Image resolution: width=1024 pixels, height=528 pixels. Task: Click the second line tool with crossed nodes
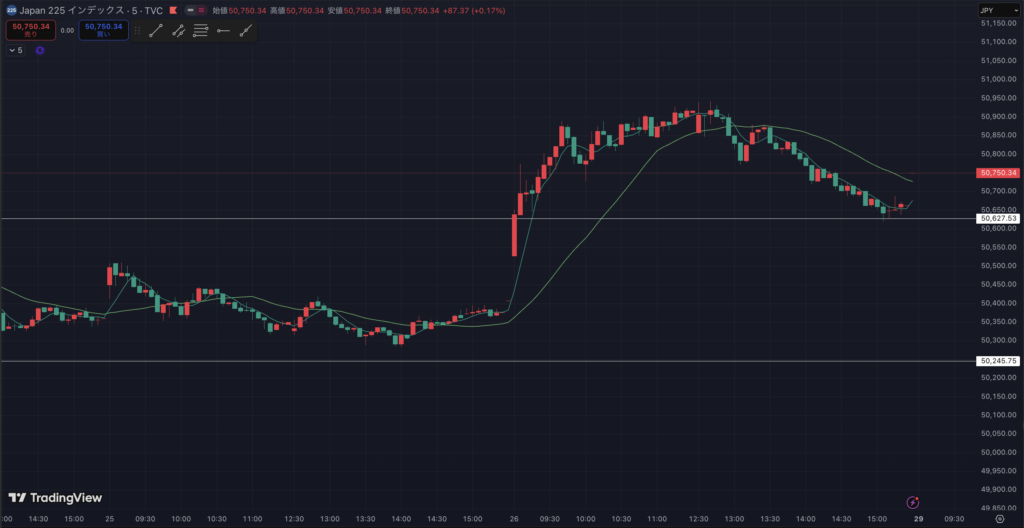(178, 31)
